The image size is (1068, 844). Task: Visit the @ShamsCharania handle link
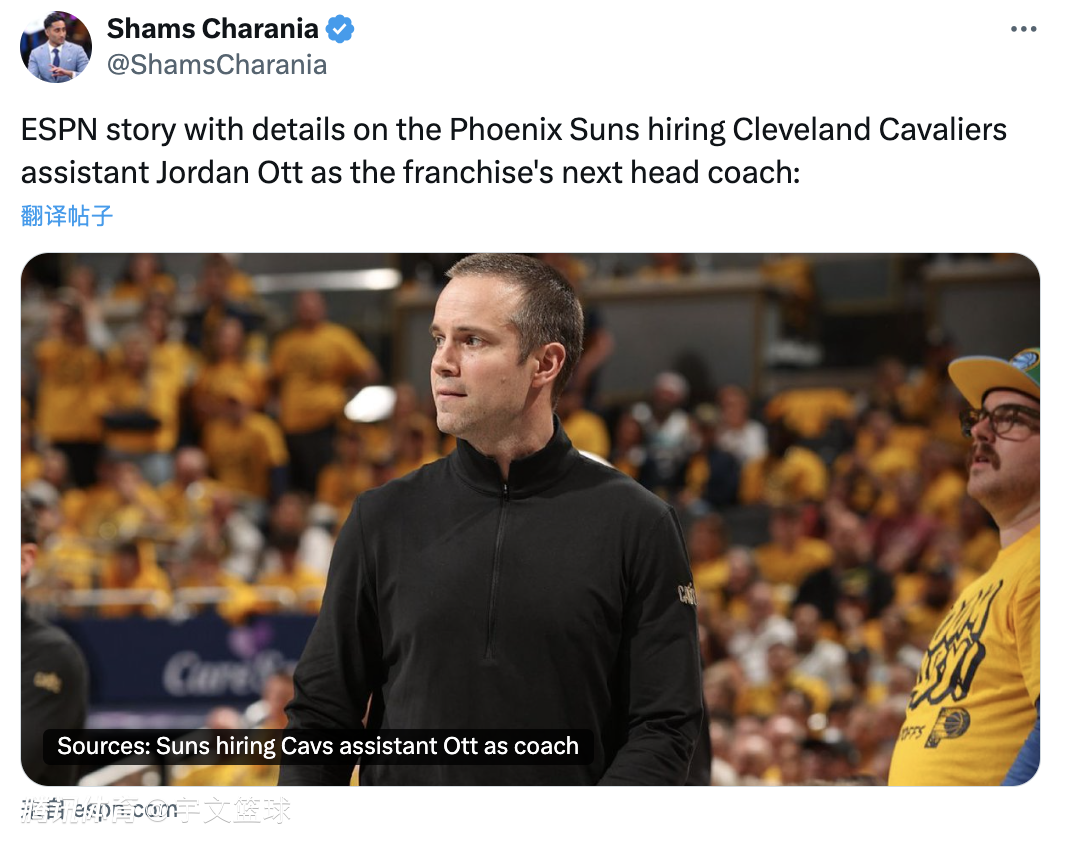[x=217, y=65]
